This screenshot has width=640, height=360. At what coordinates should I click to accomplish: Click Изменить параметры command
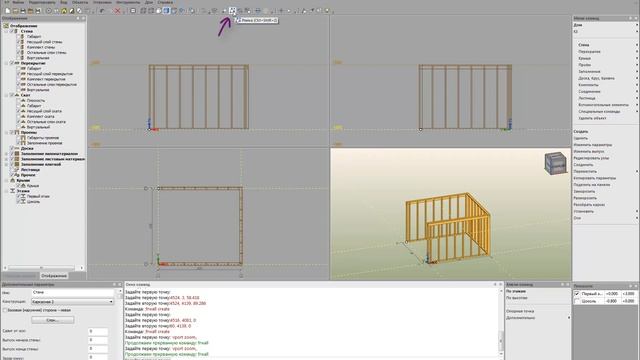coord(593,145)
